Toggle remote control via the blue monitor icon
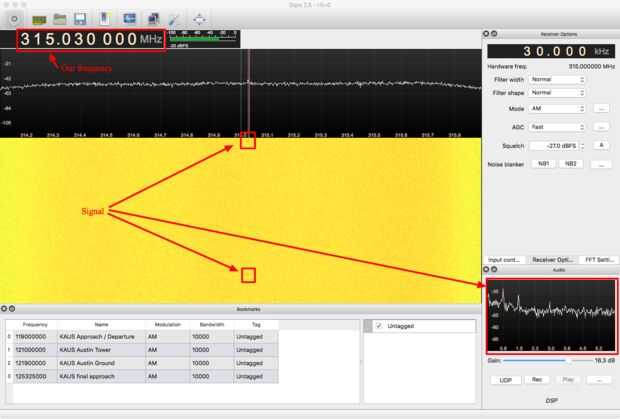Image resolution: width=620 pixels, height=419 pixels. [129, 19]
